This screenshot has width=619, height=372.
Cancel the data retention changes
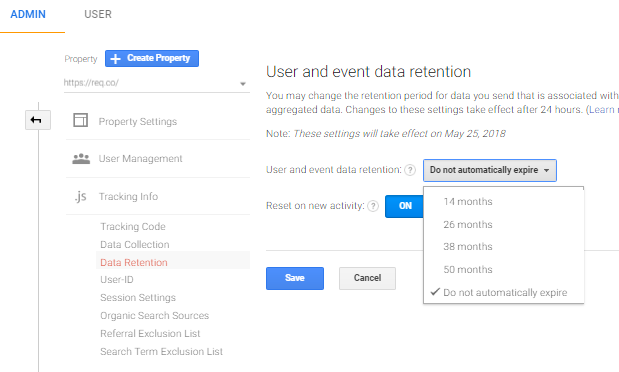[367, 278]
